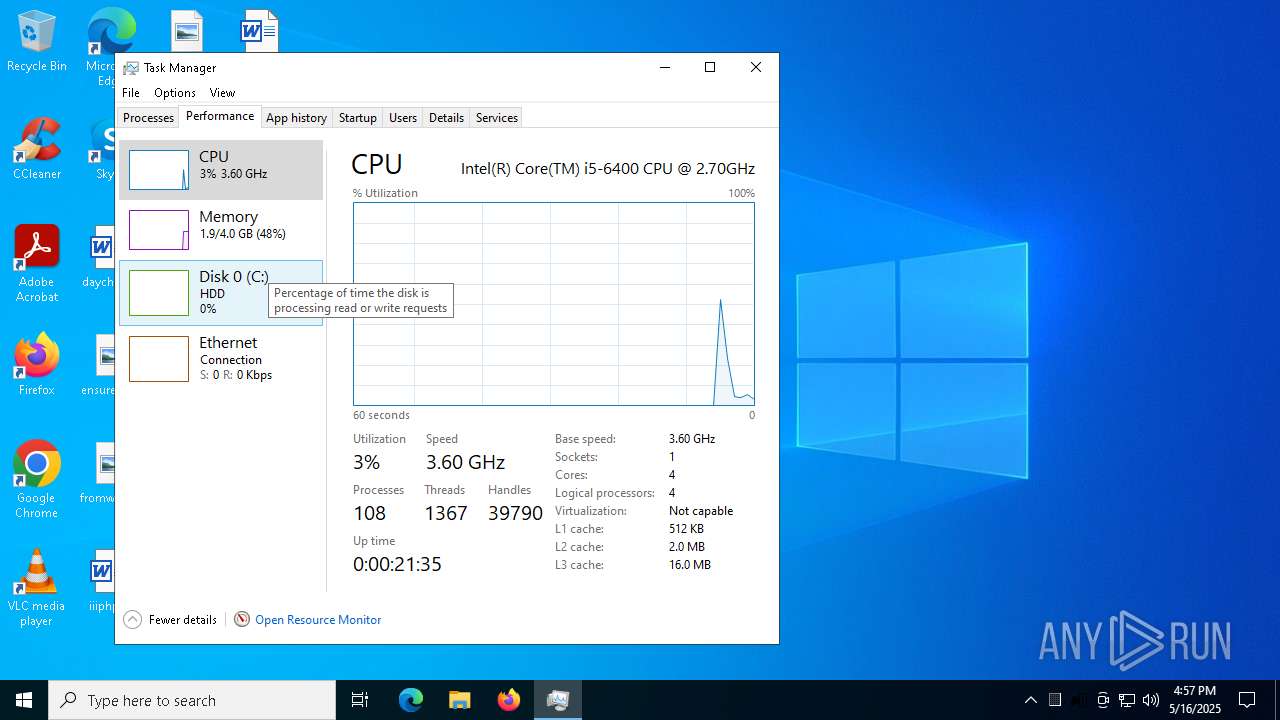Open Edge from the taskbar
This screenshot has height=720, width=1280.
pos(411,700)
